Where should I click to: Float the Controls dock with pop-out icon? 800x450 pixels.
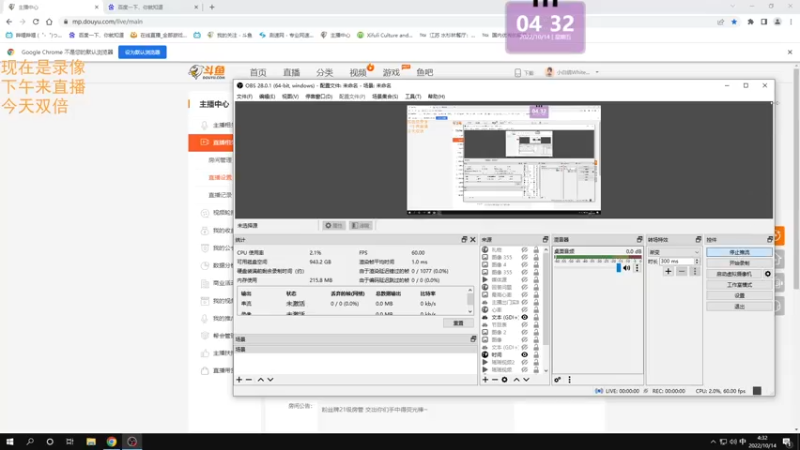coord(770,239)
